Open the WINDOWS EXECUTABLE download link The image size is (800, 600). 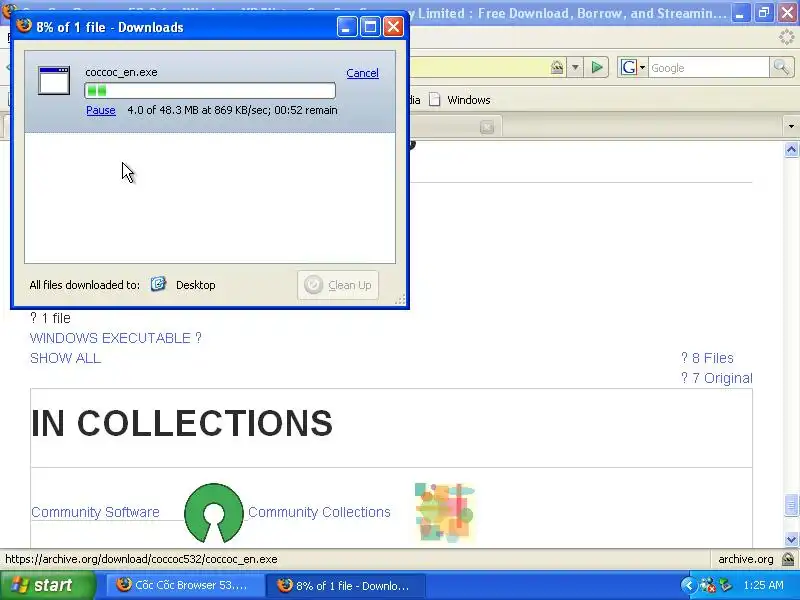(x=115, y=338)
